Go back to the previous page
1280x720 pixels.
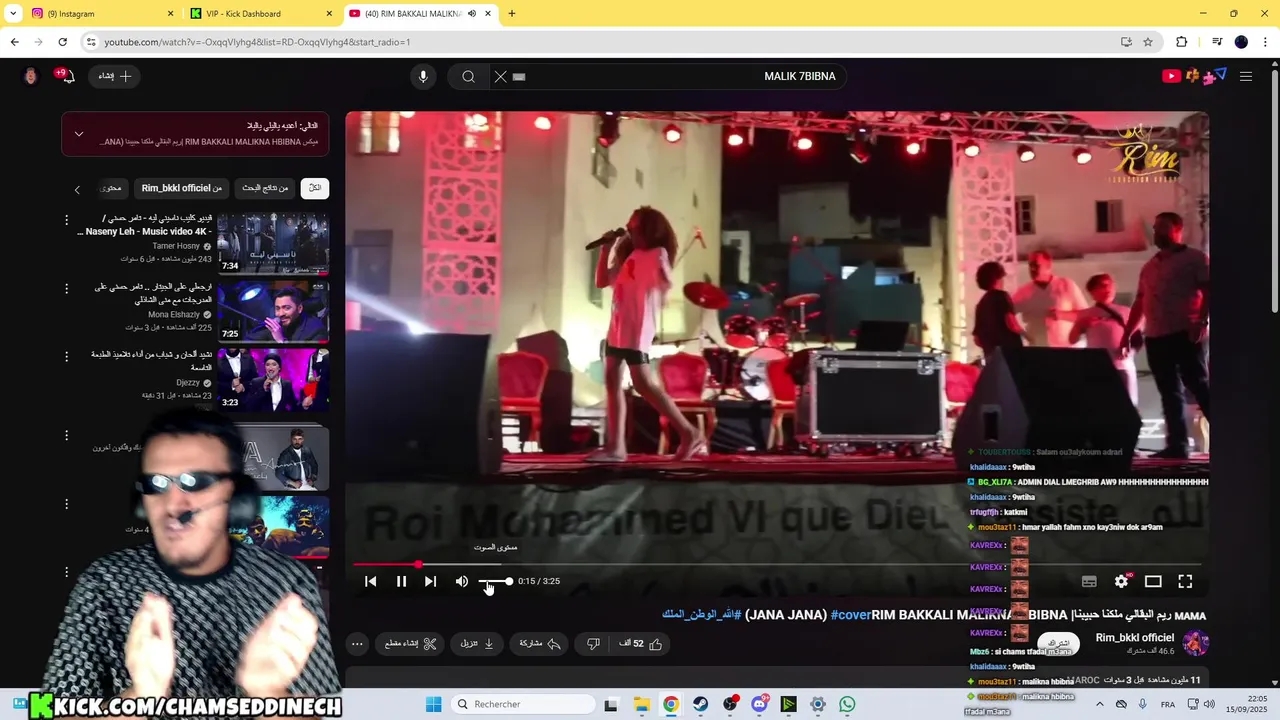[x=14, y=42]
